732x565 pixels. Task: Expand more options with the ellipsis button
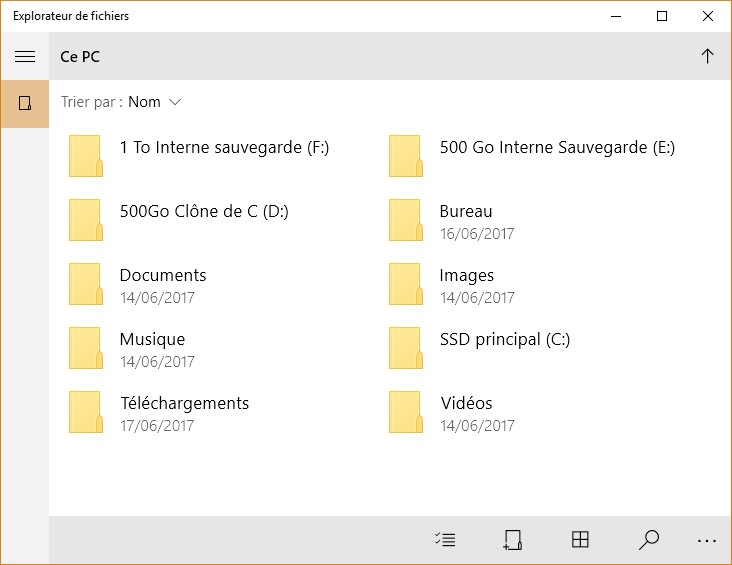coord(707,540)
